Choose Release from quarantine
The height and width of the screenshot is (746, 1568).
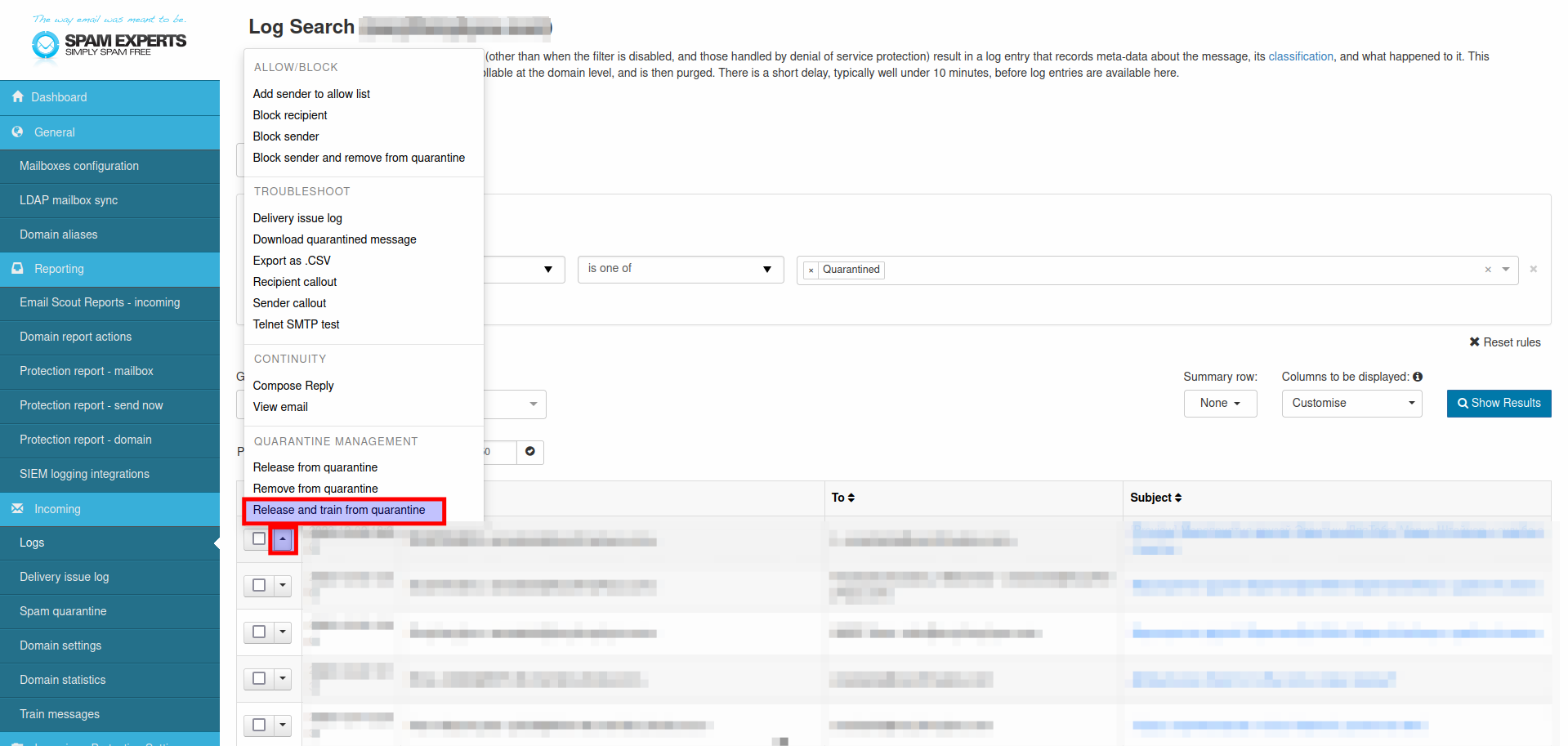point(315,467)
